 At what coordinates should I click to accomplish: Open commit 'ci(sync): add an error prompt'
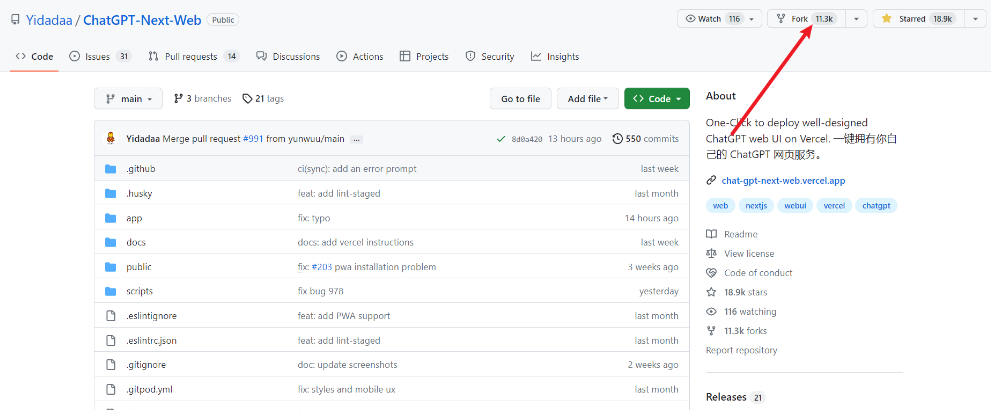click(x=357, y=169)
